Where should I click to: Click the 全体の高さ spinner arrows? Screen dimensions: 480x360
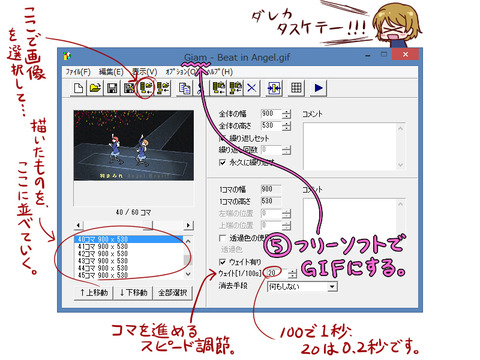coord(286,126)
